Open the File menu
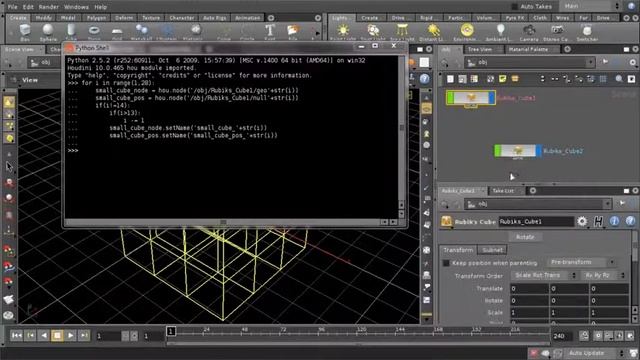This screenshot has height=360, width=640. click(x=12, y=7)
